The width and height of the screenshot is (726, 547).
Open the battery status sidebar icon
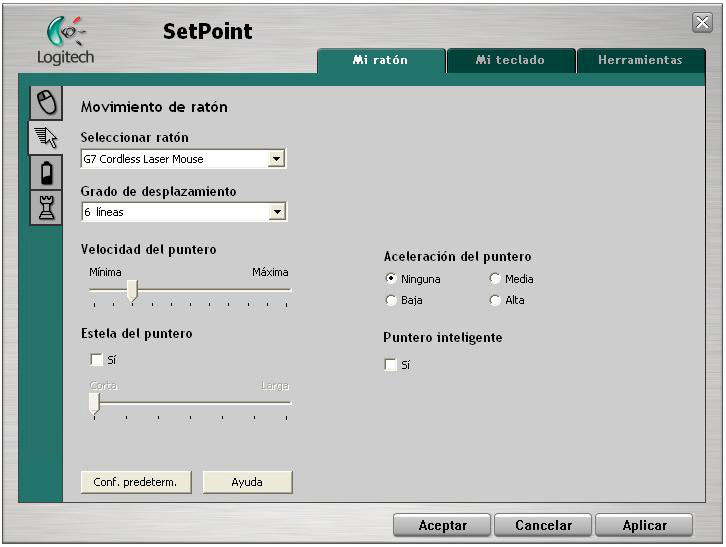click(44, 174)
